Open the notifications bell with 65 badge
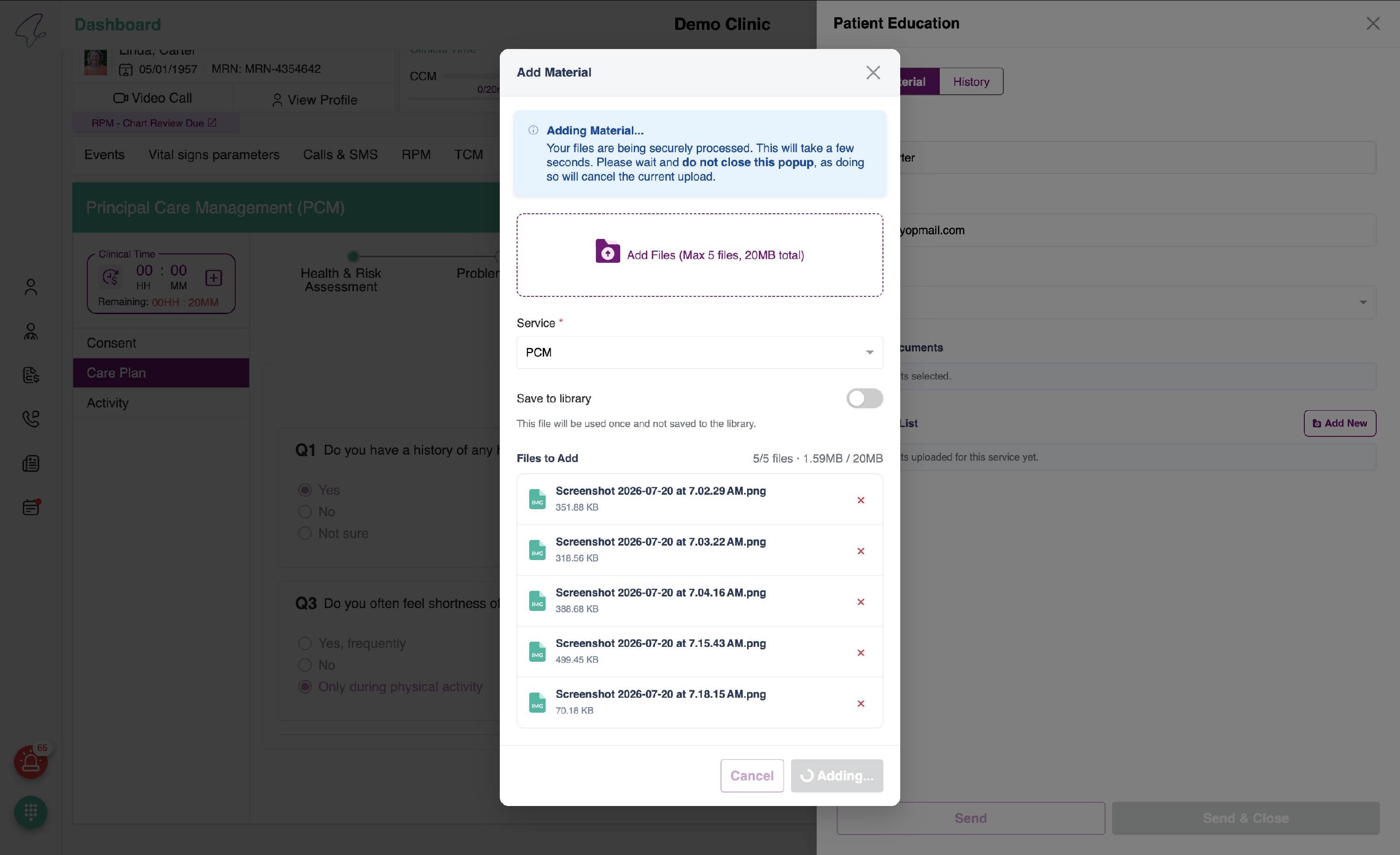Viewport: 1400px width, 855px height. 31,763
